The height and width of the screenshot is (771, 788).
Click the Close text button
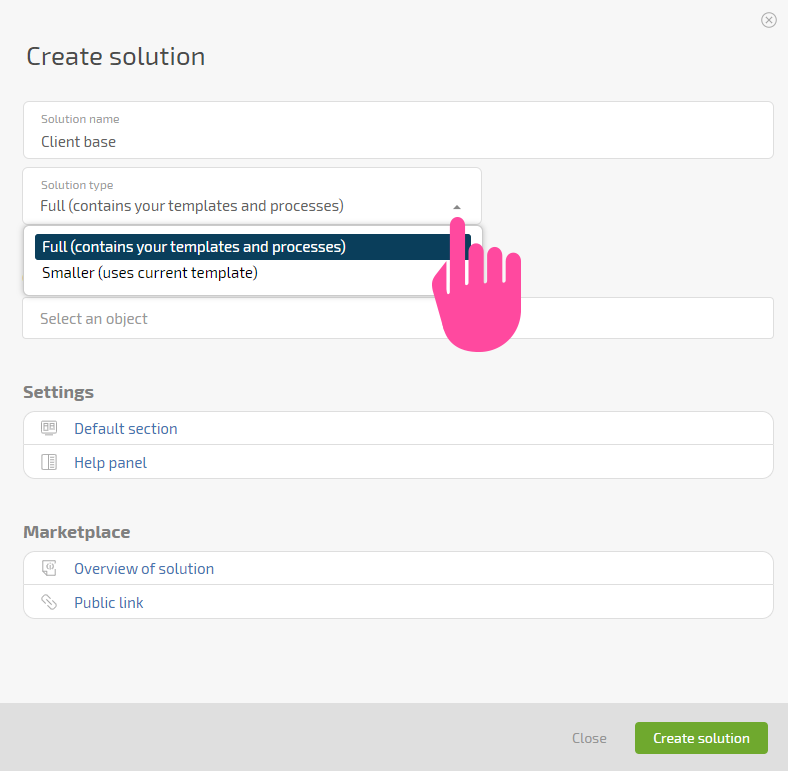[x=589, y=738]
